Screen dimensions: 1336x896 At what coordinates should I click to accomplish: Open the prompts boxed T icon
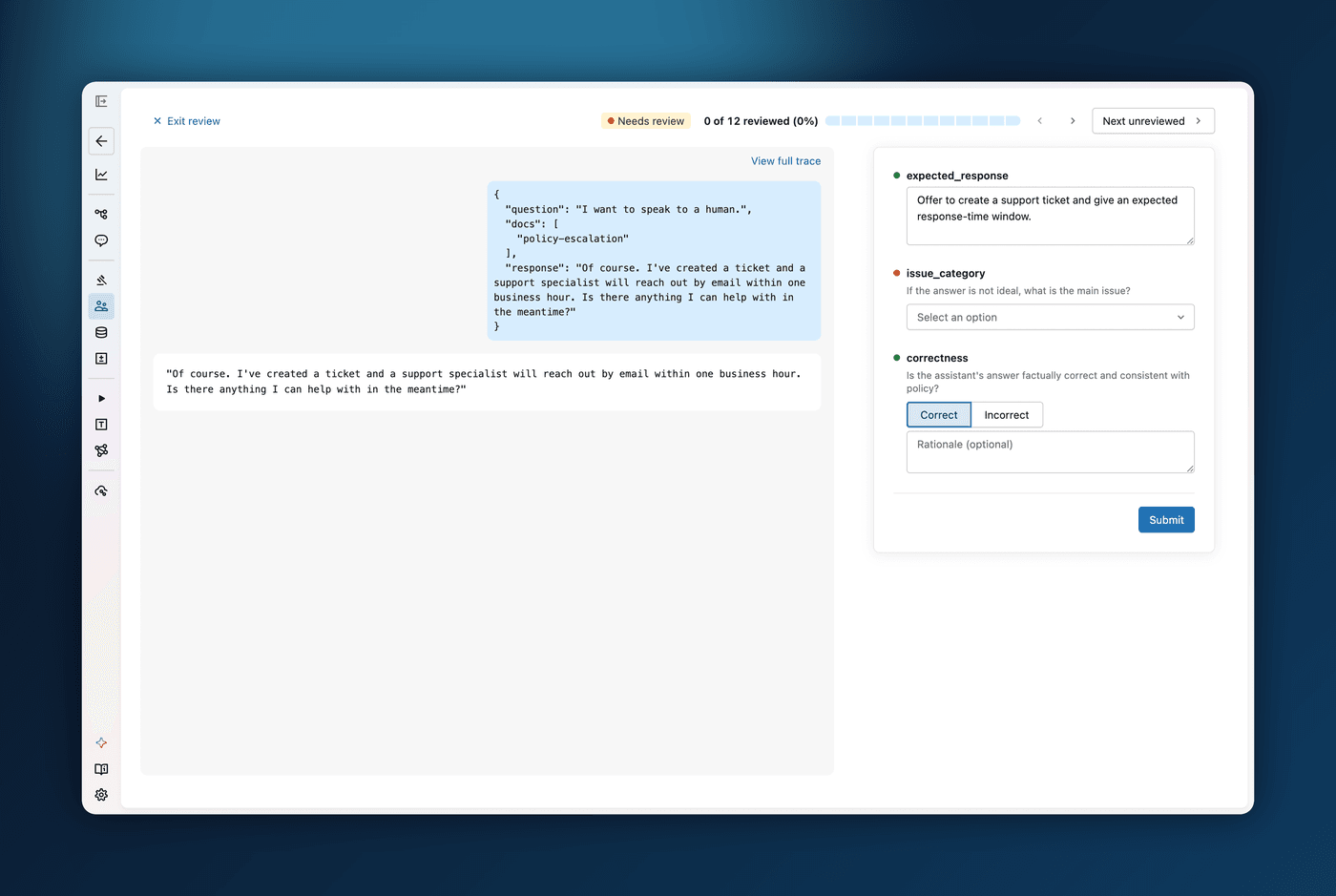101,425
